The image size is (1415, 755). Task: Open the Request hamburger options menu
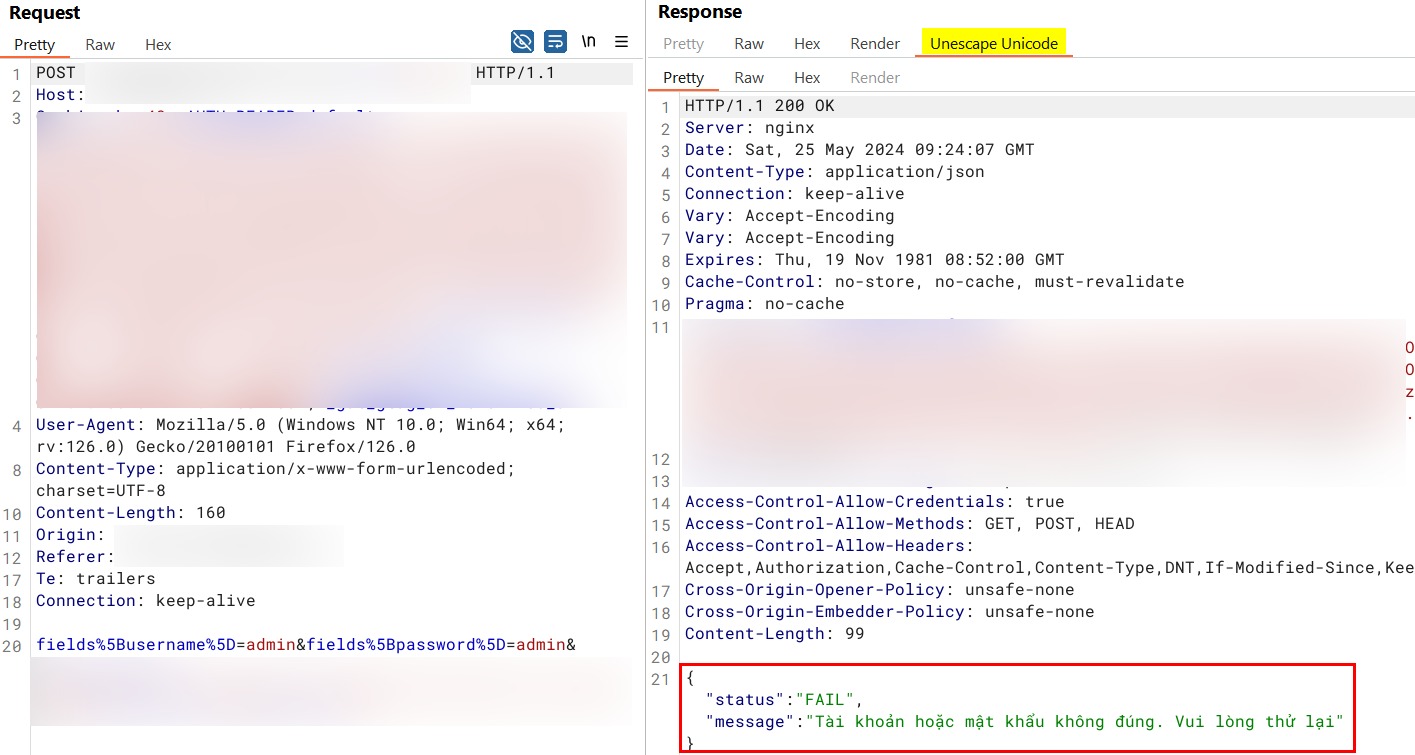click(x=621, y=41)
